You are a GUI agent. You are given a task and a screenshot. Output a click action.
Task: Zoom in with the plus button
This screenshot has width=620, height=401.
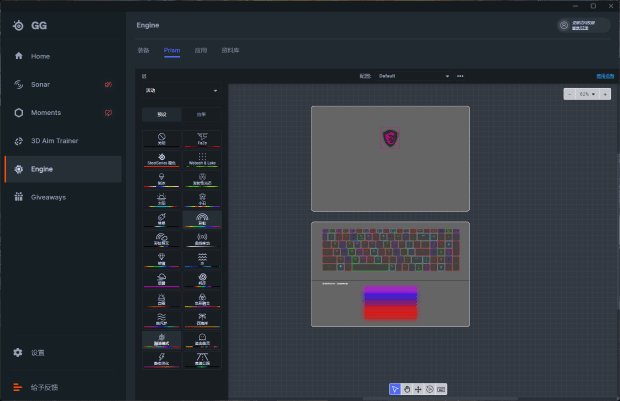605,94
